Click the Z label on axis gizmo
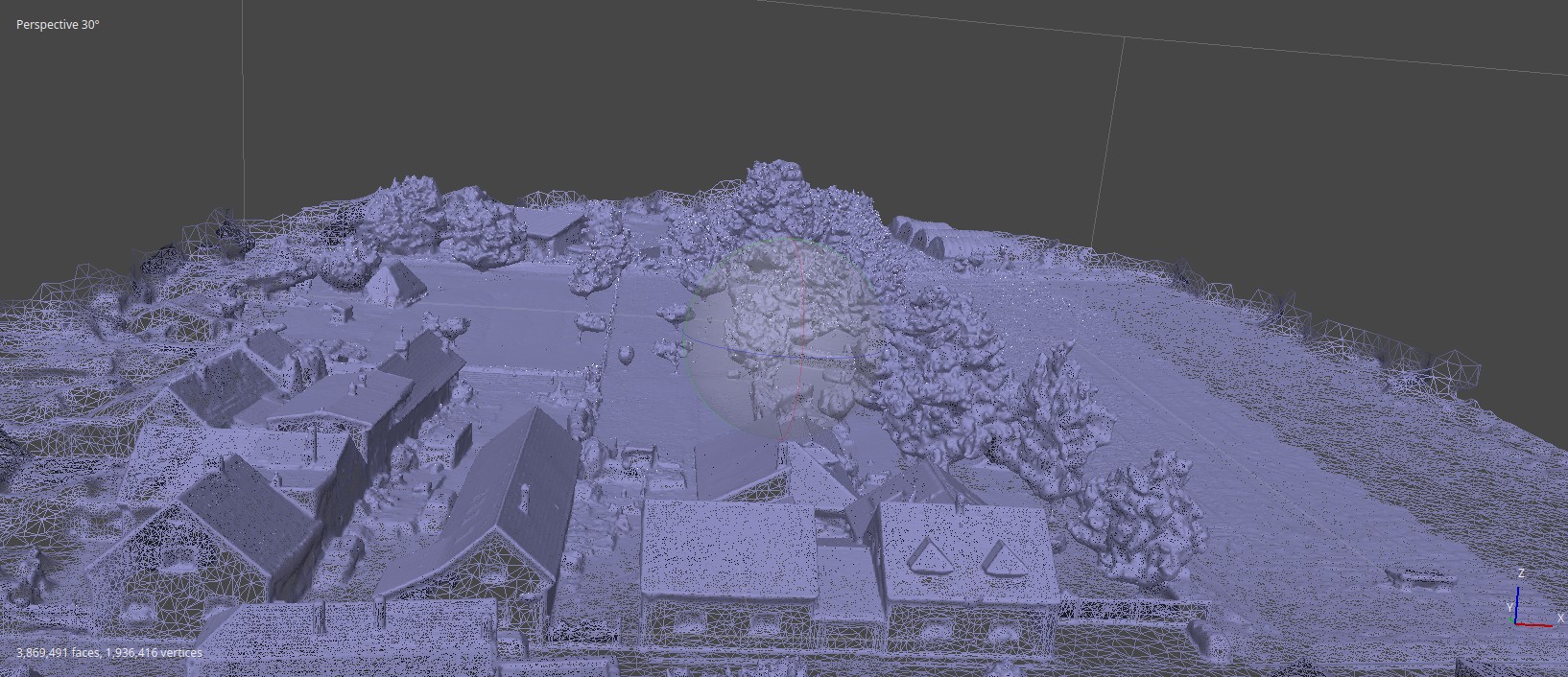Viewport: 1568px width, 677px height. (1521, 573)
